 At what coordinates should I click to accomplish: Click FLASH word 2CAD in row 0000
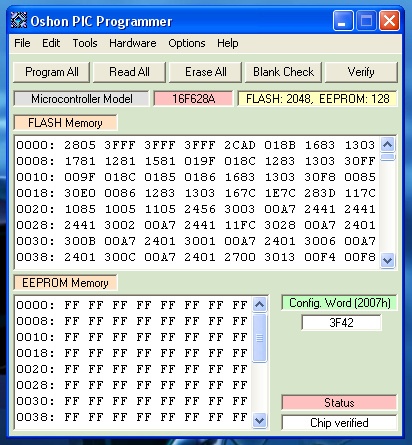coord(240,145)
